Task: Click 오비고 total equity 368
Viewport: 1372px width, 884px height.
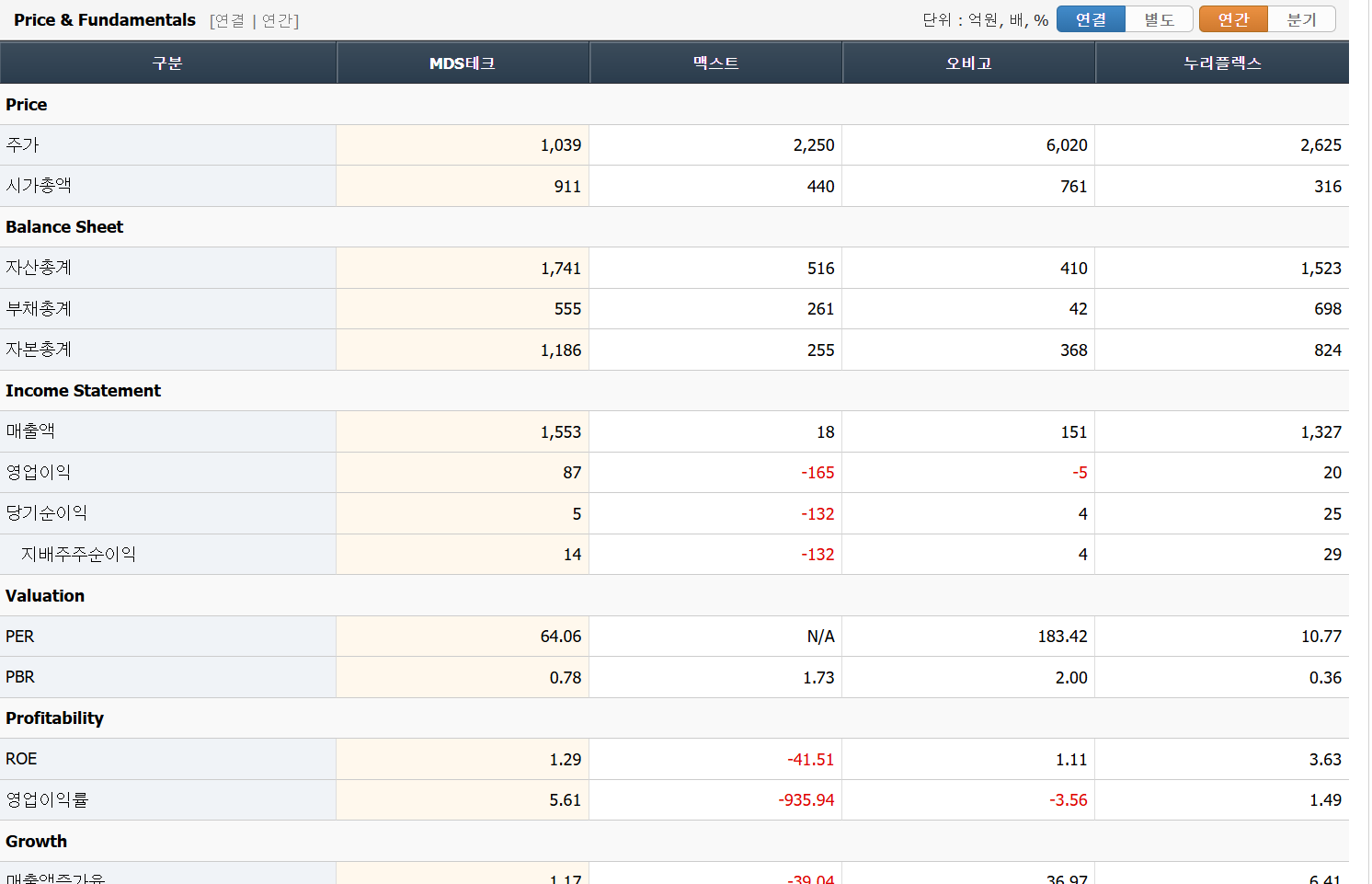Action: [1073, 350]
